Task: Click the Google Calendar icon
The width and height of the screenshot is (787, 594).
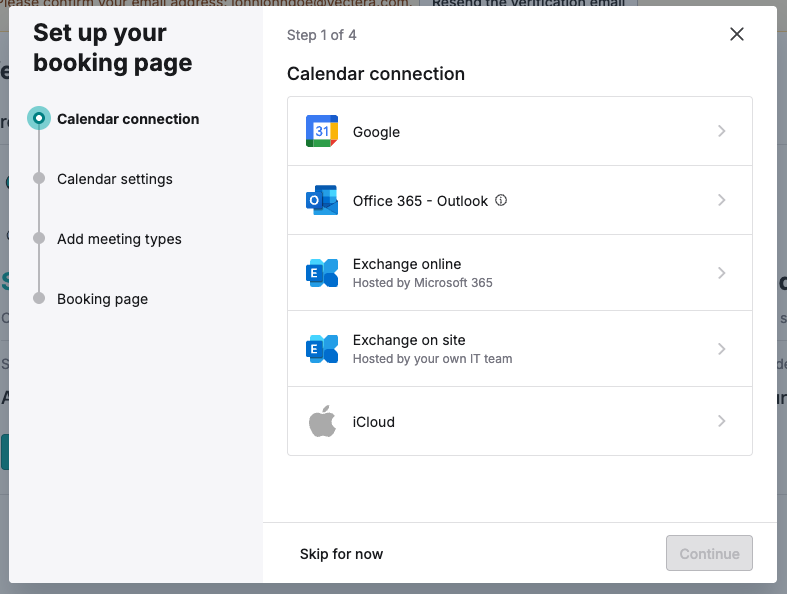Action: tap(322, 131)
